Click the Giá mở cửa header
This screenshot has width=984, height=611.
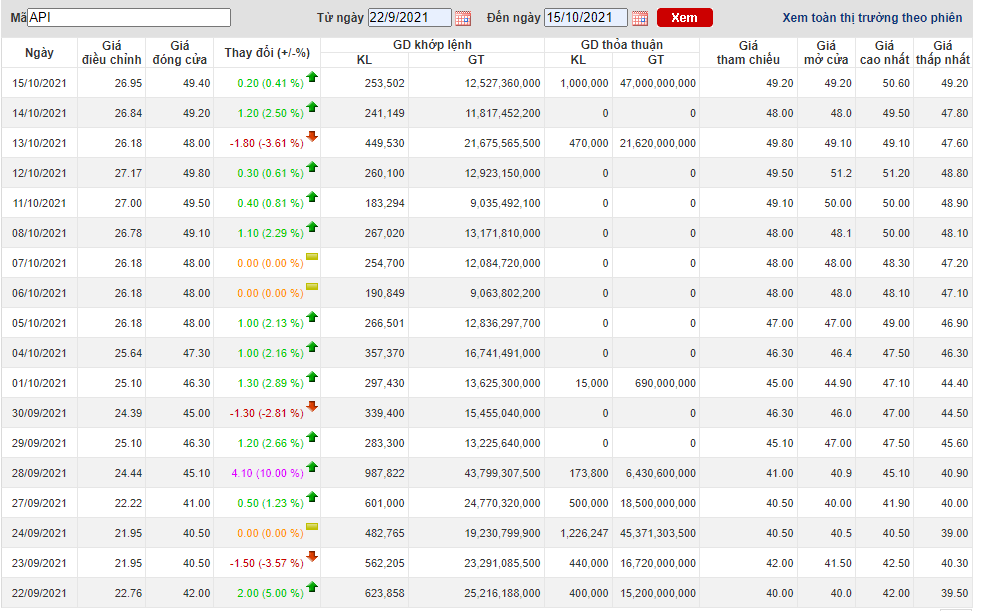pyautogui.click(x=826, y=53)
